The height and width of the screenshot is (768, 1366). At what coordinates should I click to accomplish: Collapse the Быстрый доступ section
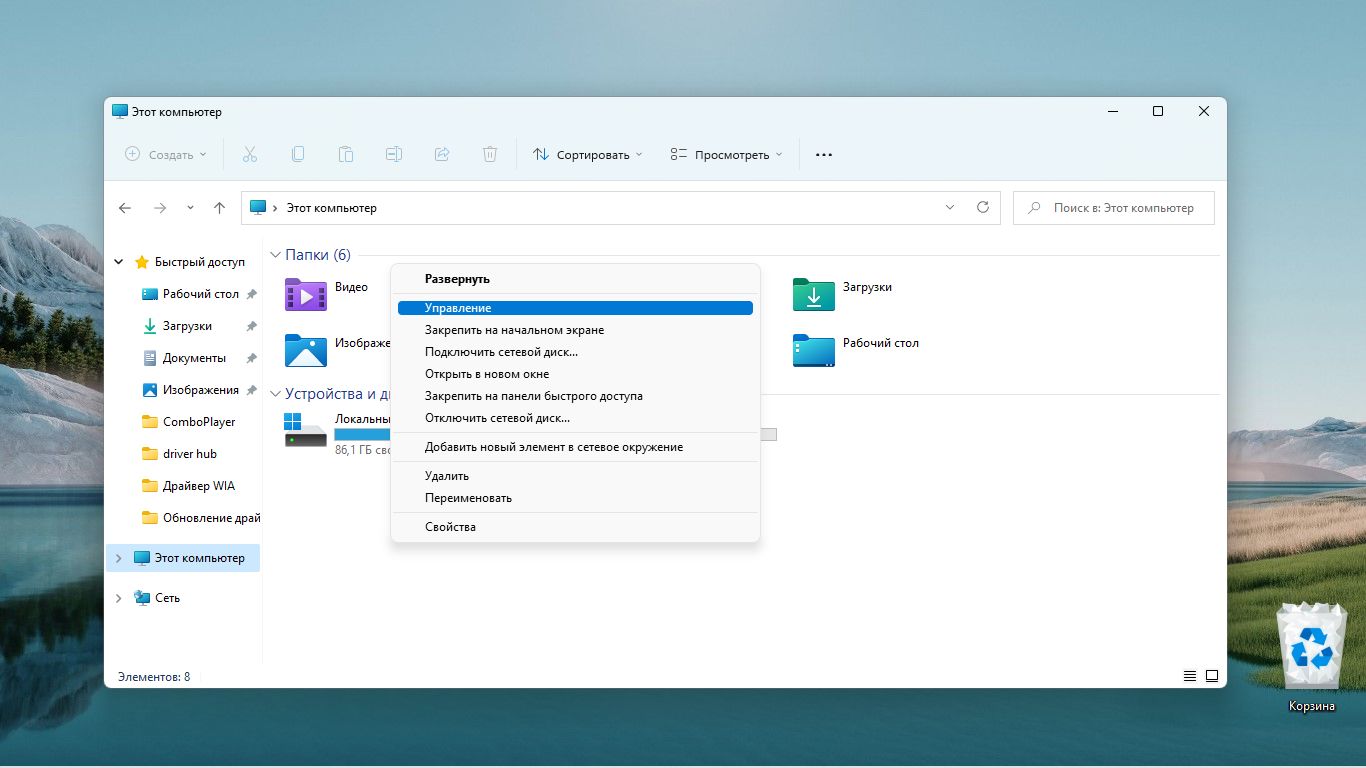click(119, 262)
